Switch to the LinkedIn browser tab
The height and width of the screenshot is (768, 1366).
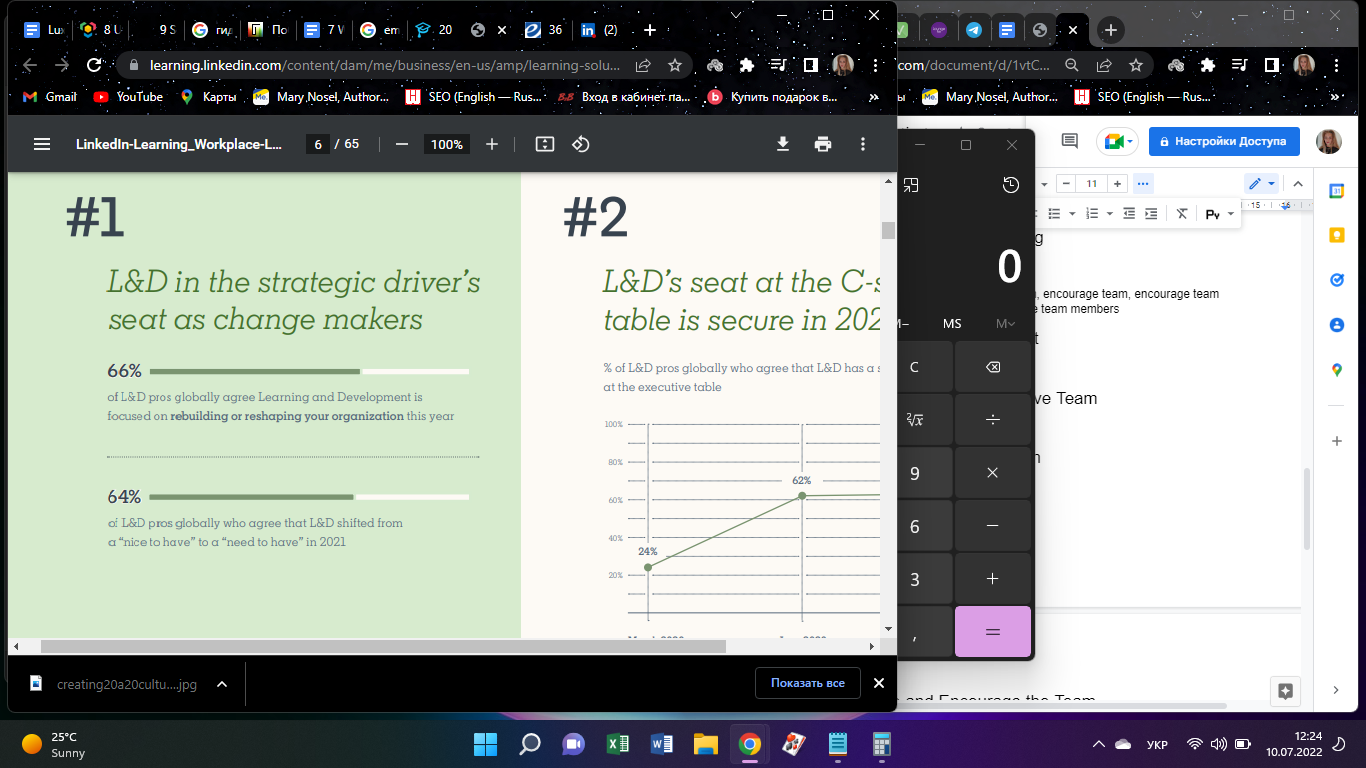pyautogui.click(x=599, y=30)
